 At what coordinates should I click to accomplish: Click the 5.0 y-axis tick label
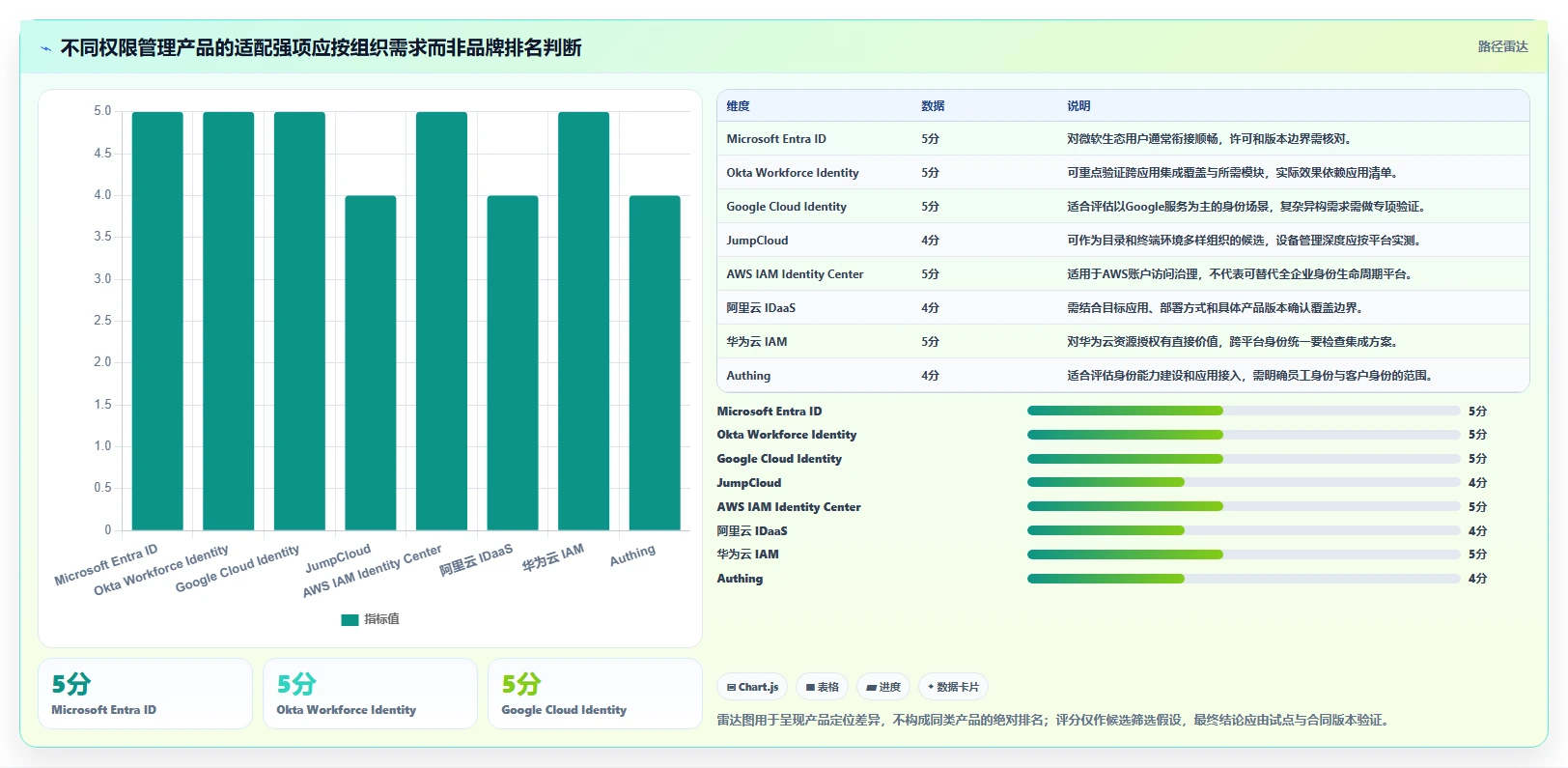point(102,111)
